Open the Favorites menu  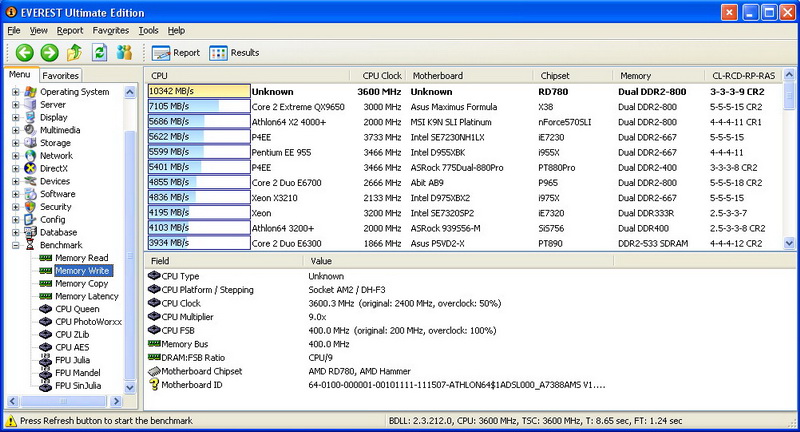111,31
